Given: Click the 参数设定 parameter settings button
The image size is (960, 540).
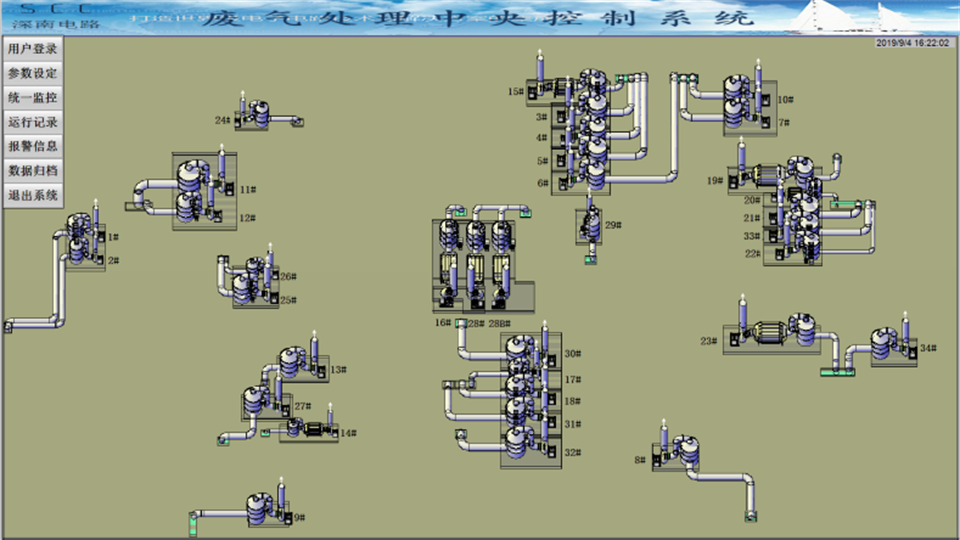Looking at the screenshot, I should (x=33, y=73).
